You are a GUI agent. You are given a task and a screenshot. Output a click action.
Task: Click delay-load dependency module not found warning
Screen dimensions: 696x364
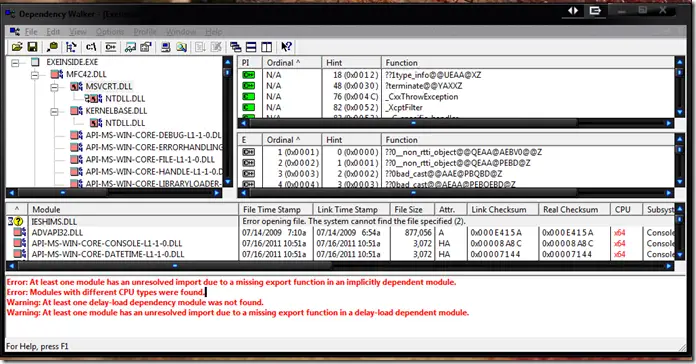[x=135, y=302]
